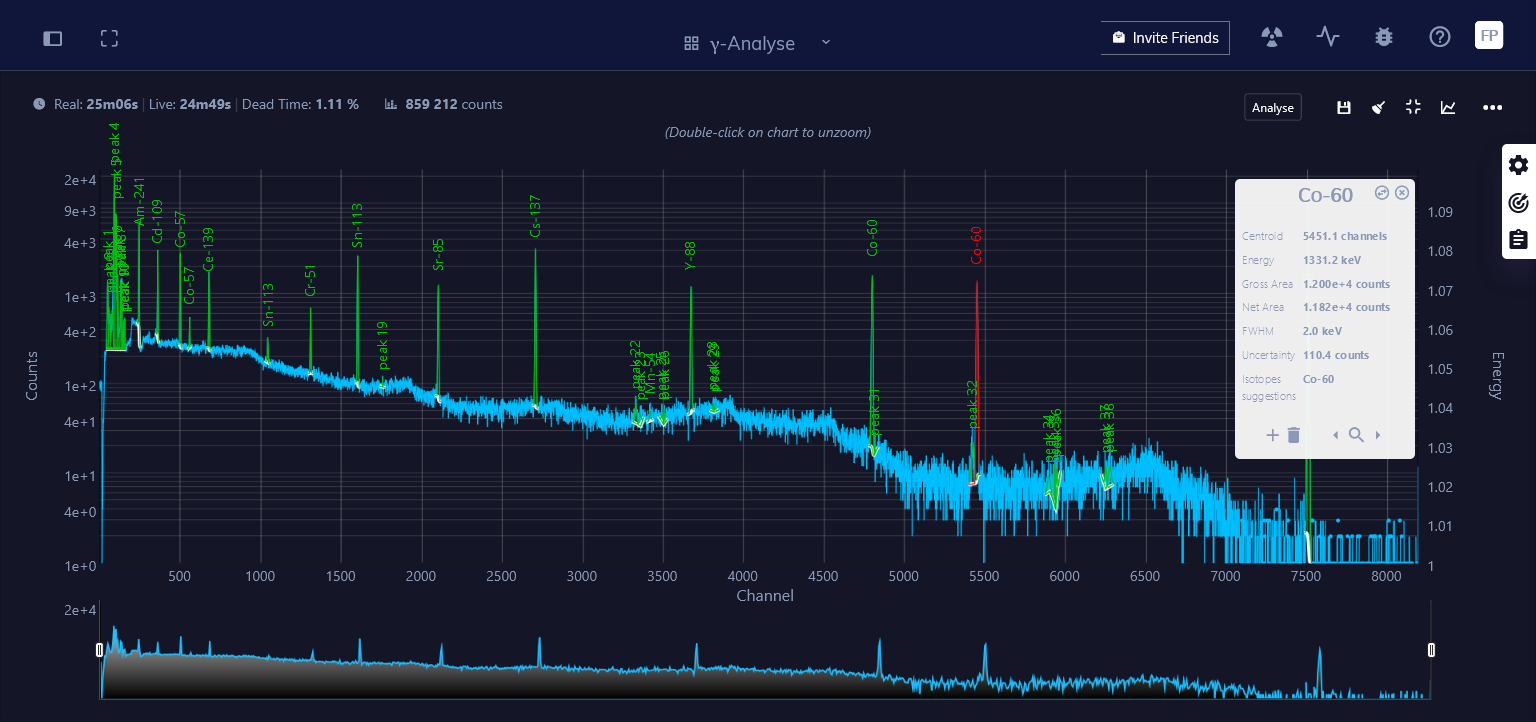This screenshot has width=1536, height=722.
Task: Click the plus icon in Co-60 panel
Action: (1272, 435)
